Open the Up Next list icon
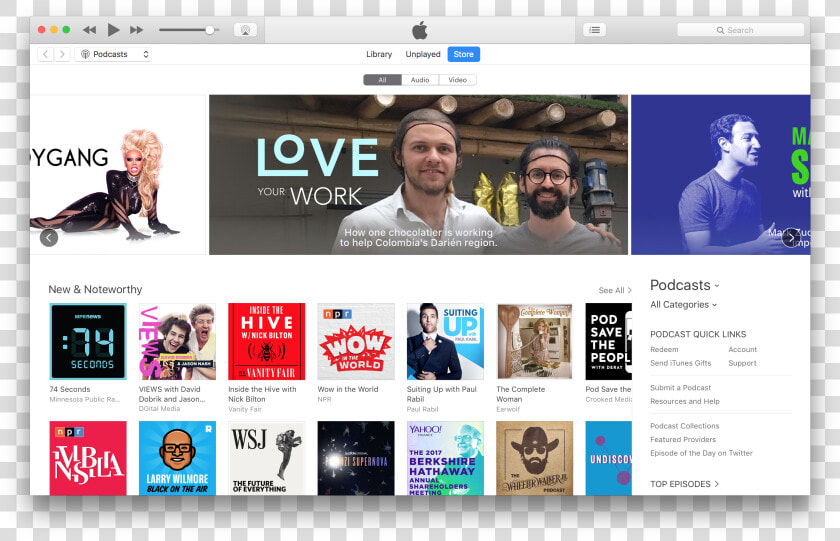This screenshot has height=541, width=840. (x=595, y=30)
